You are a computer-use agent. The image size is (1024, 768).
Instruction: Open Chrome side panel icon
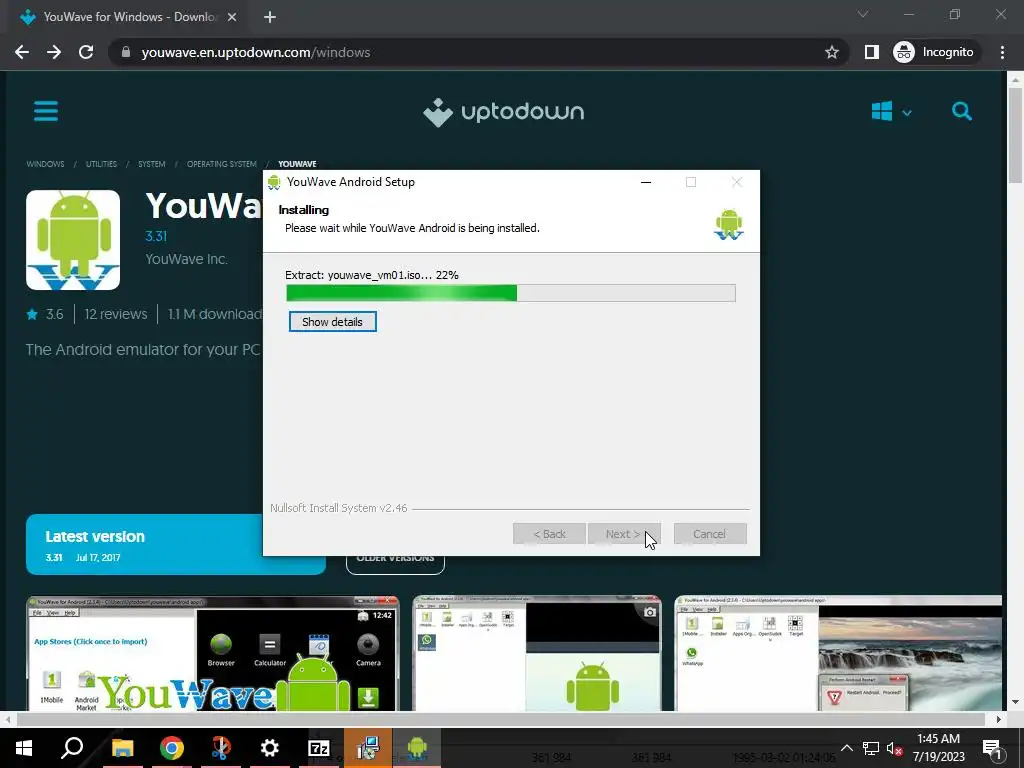click(x=871, y=52)
